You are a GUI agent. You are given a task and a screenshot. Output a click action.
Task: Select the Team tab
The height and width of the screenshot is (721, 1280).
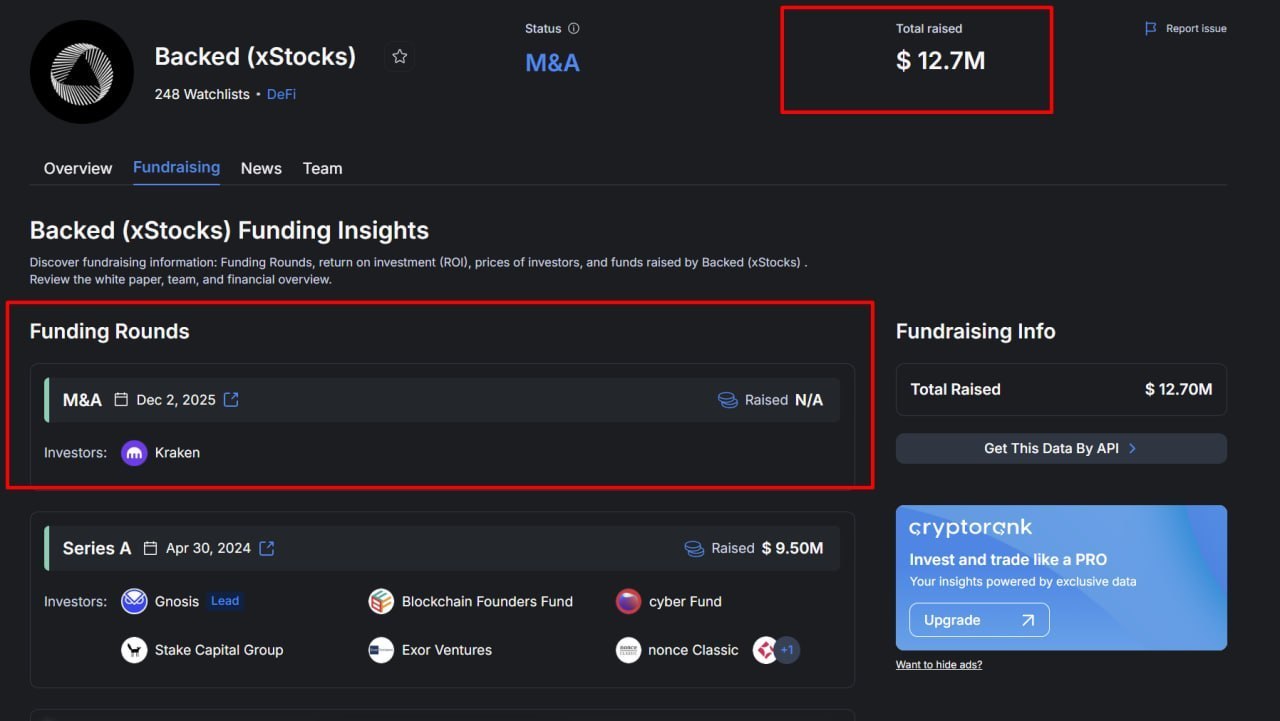click(322, 168)
